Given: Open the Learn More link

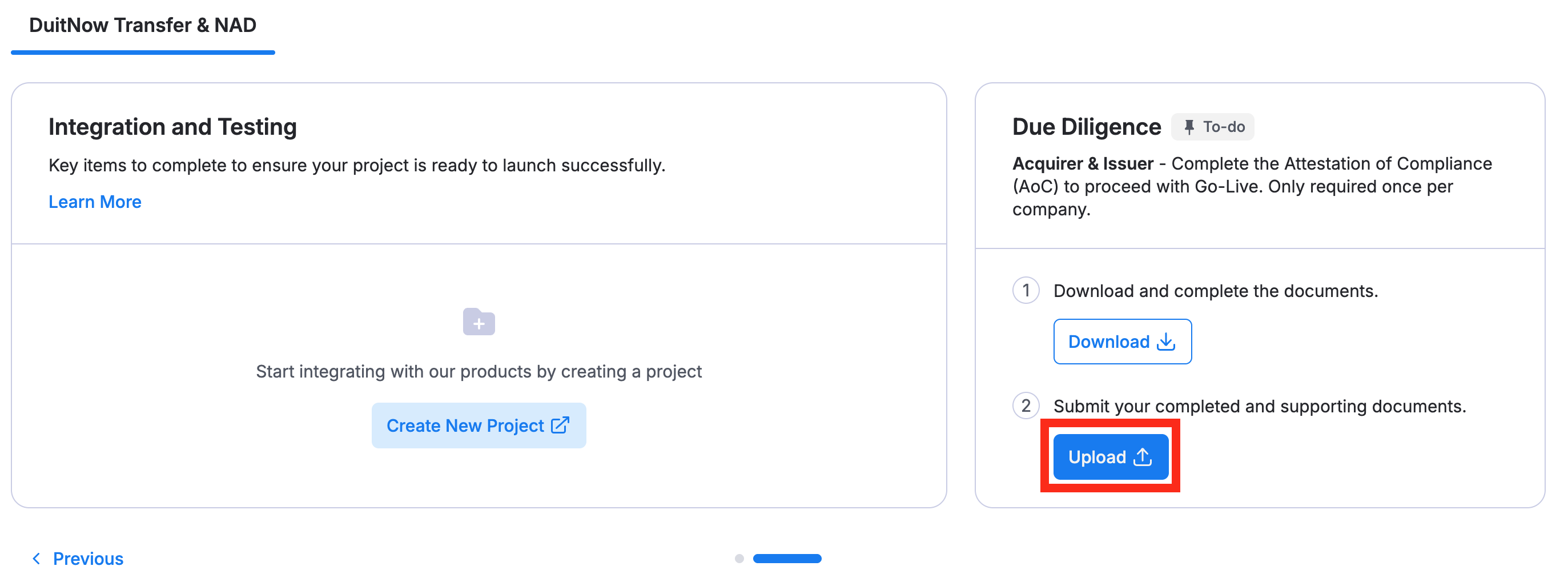Looking at the screenshot, I should [95, 202].
